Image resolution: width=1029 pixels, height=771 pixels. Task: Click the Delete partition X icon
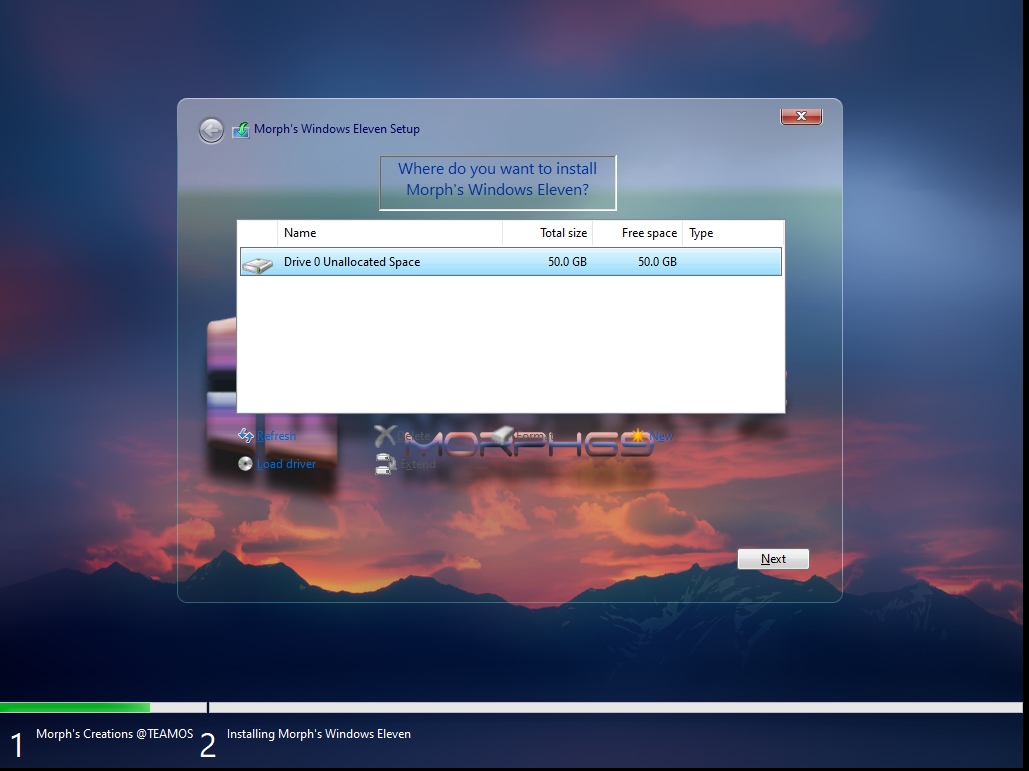tap(385, 435)
